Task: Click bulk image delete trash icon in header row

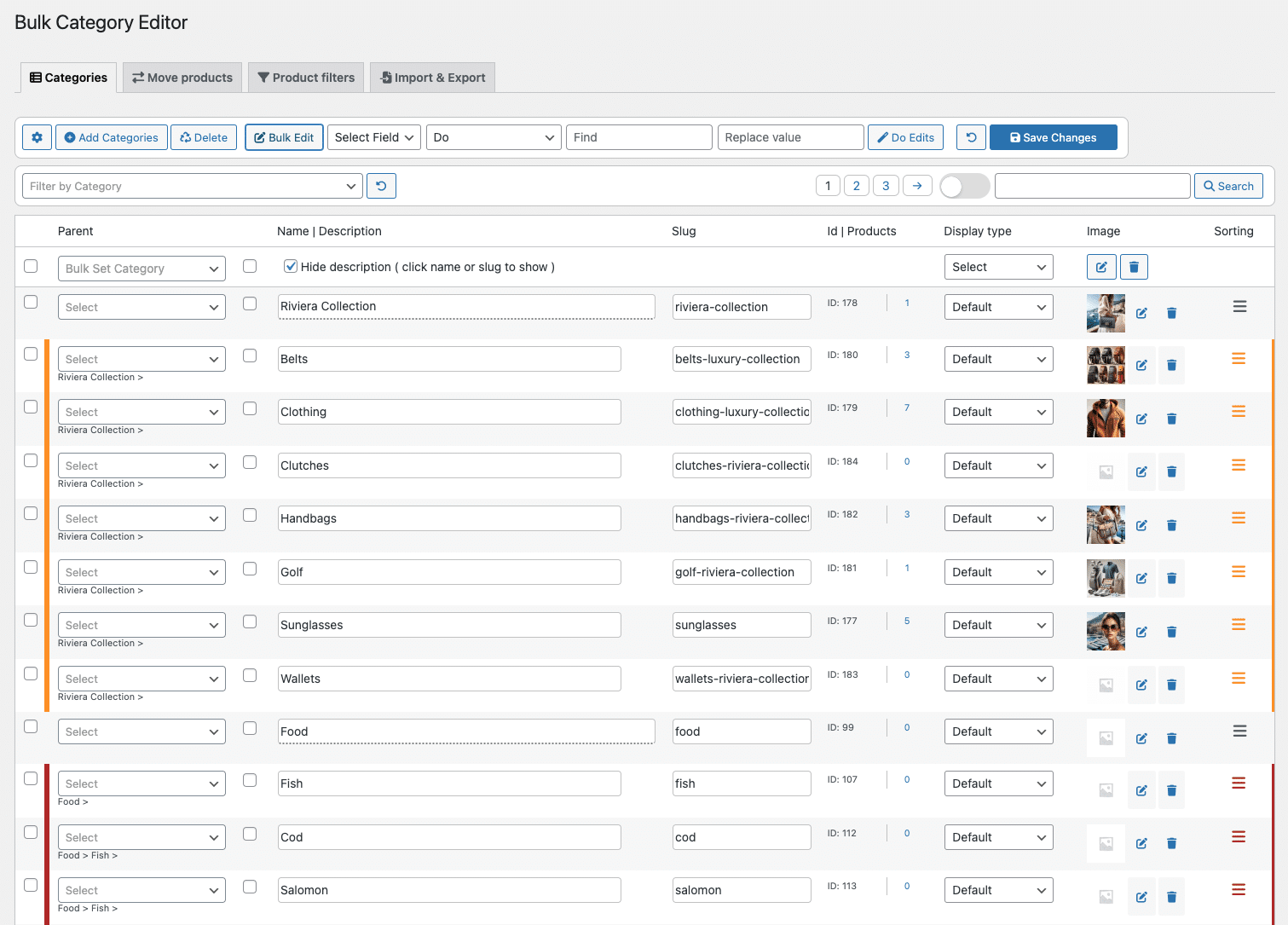Action: (1134, 267)
